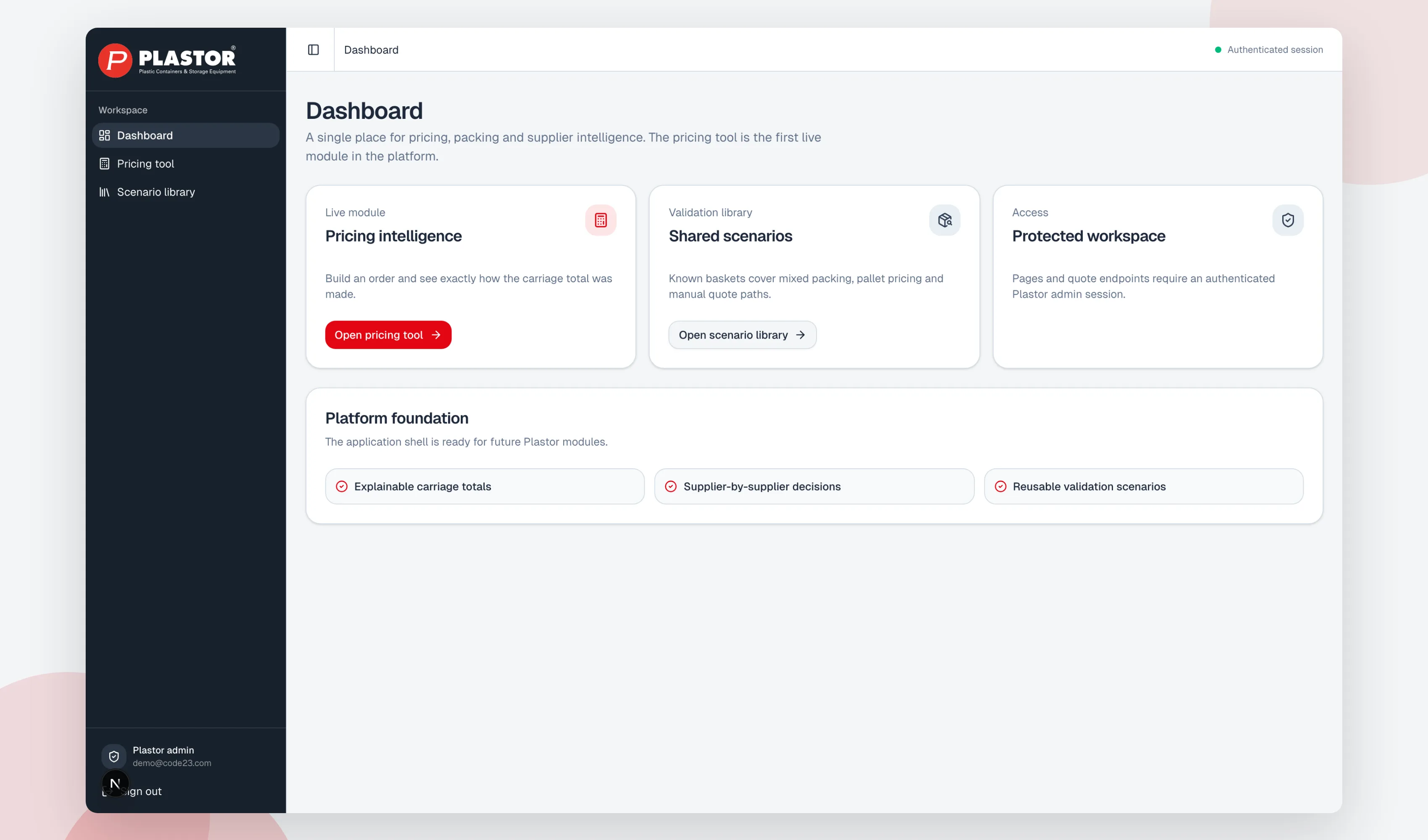The width and height of the screenshot is (1428, 840).
Task: Click the Shared scenarios card title
Action: [x=730, y=236]
